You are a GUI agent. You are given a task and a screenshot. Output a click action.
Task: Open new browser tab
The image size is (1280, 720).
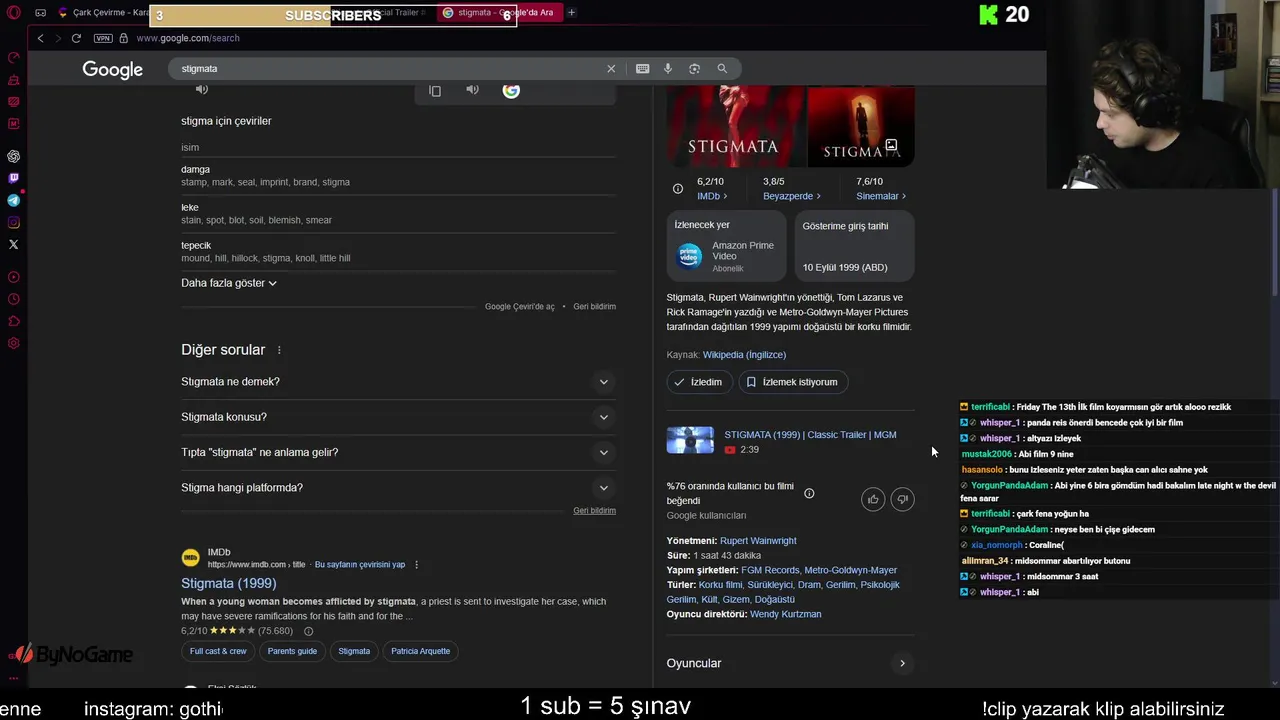click(x=571, y=13)
